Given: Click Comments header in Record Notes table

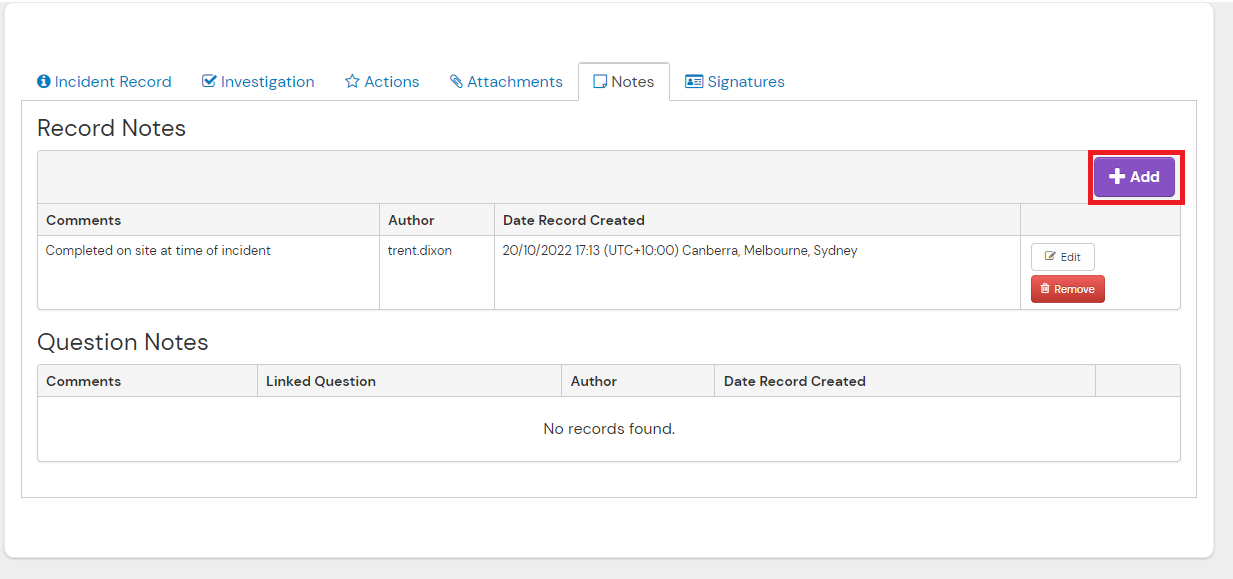Looking at the screenshot, I should tap(84, 220).
